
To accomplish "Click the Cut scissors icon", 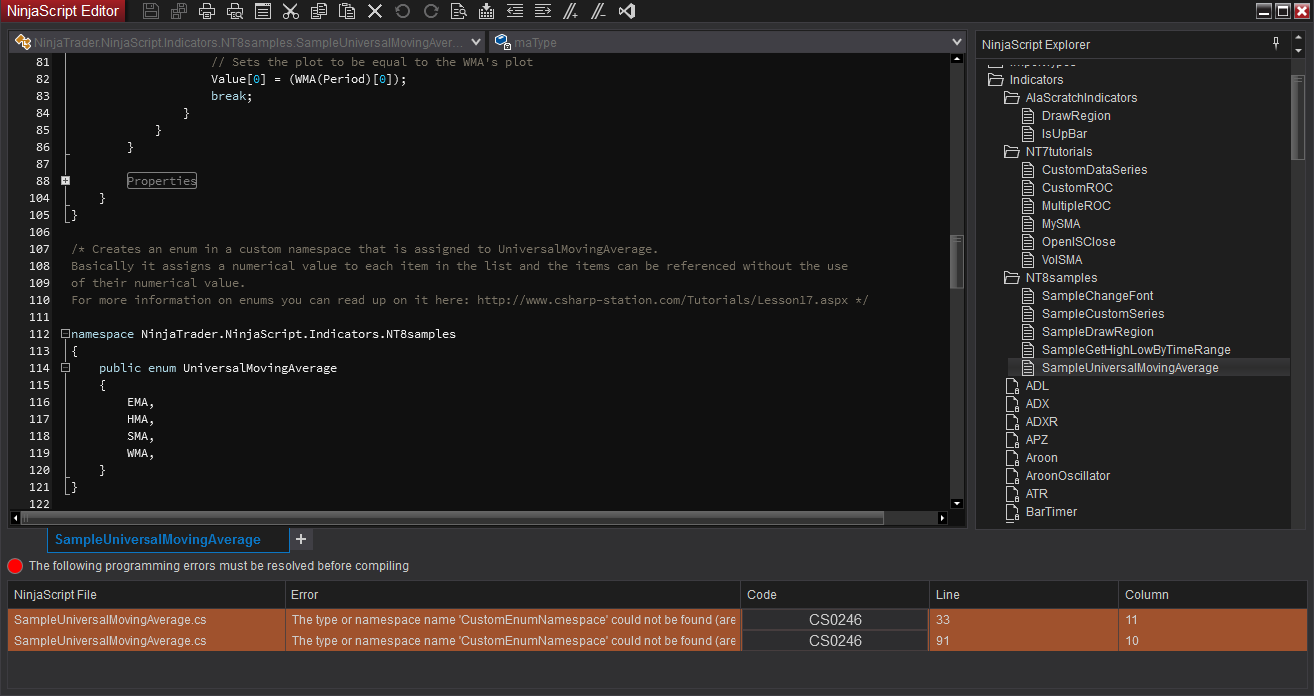I will (291, 11).
